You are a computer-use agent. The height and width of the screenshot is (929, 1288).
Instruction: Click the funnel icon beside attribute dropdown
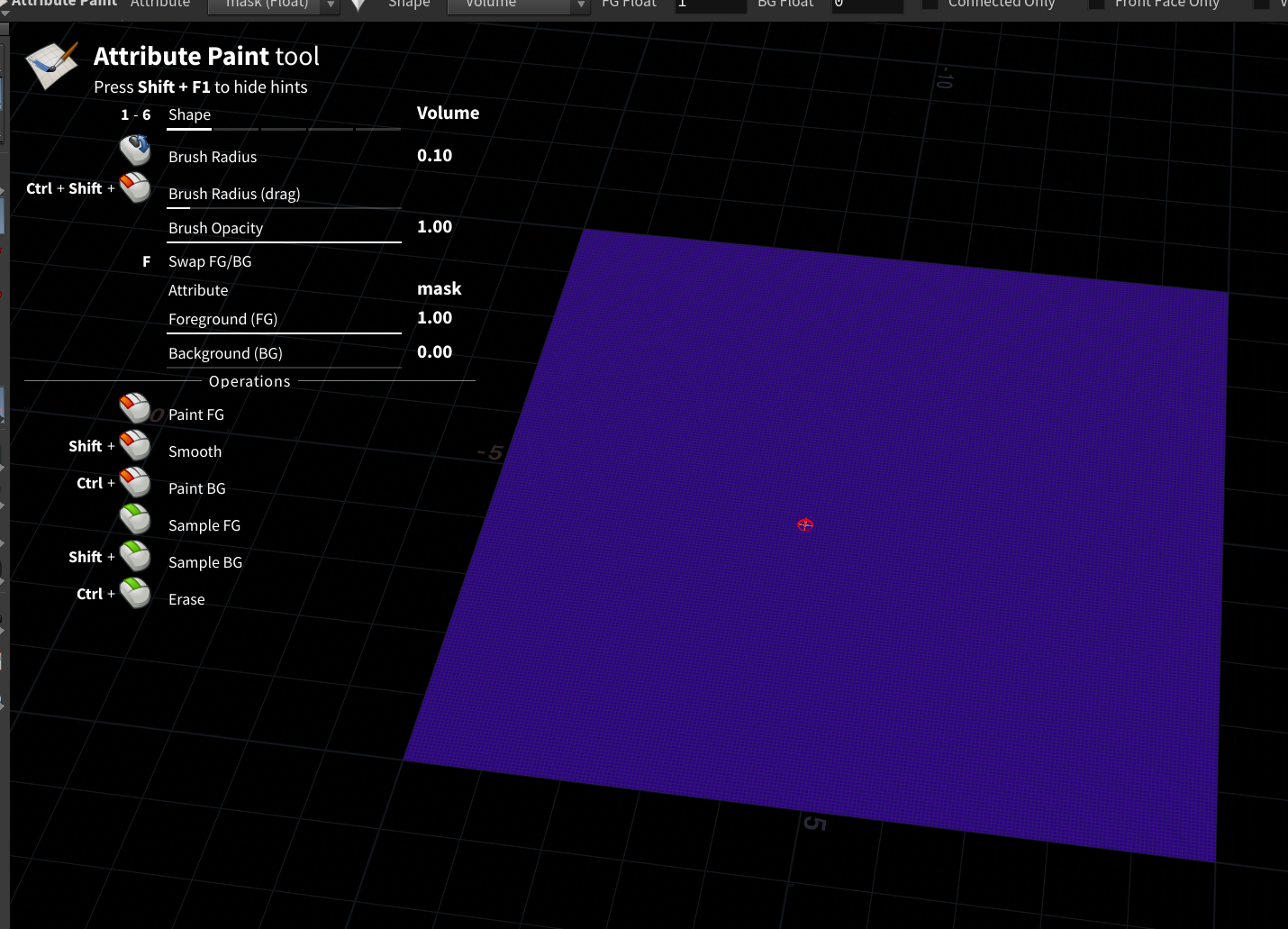(x=358, y=5)
